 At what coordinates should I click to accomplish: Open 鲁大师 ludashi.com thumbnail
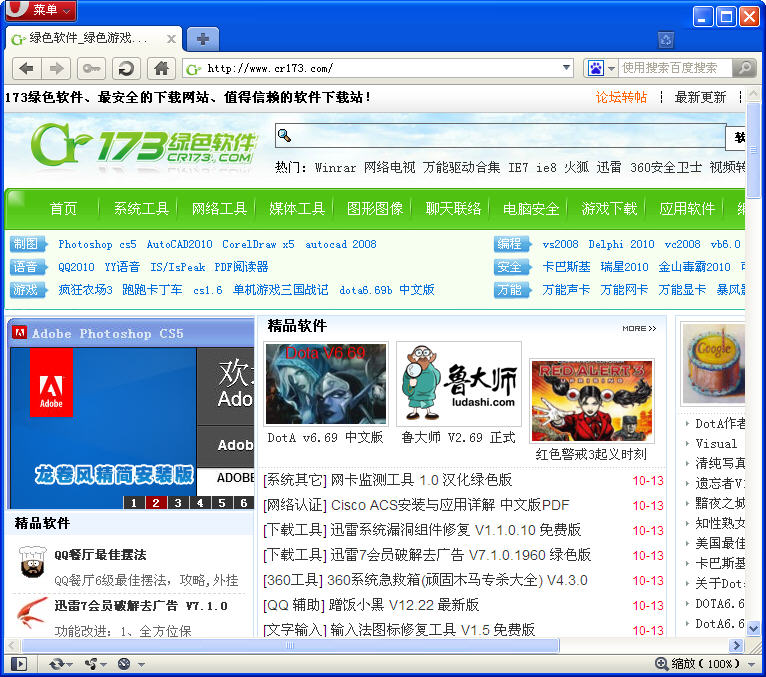click(459, 384)
